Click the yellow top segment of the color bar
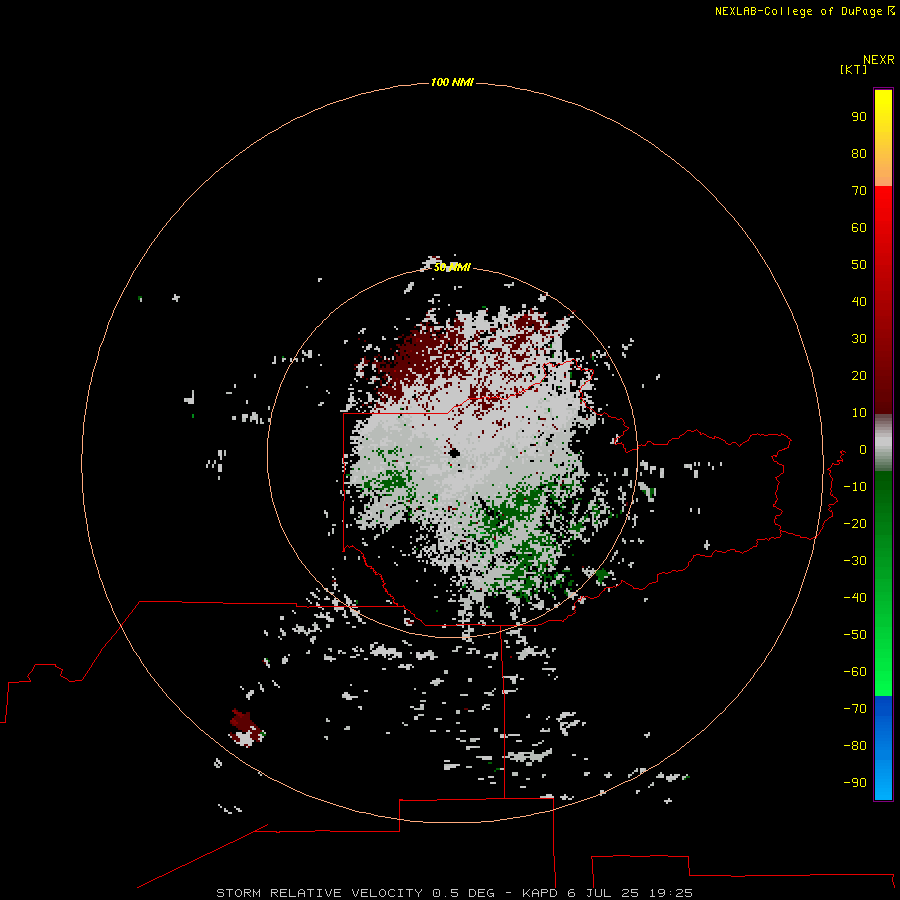The image size is (900, 900). 883,138
